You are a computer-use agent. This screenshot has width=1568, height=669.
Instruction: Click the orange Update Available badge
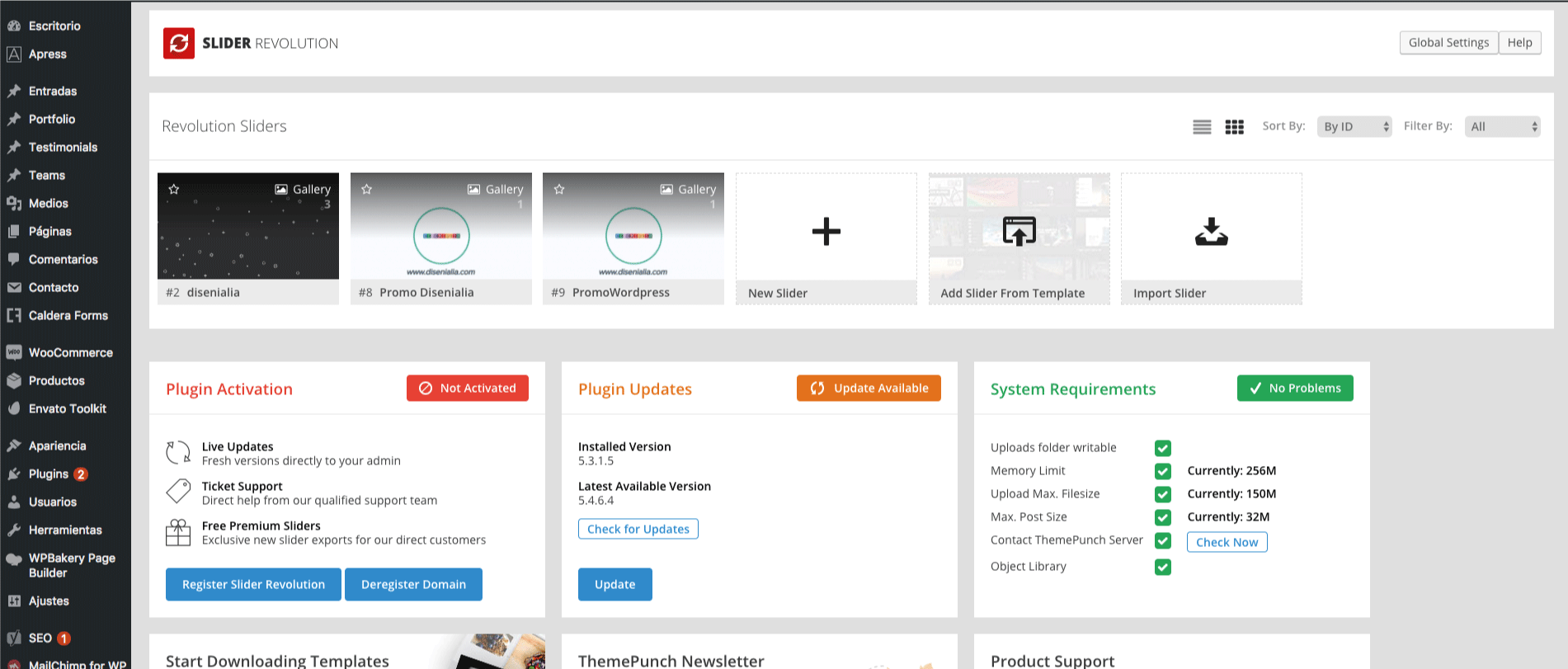coord(869,389)
